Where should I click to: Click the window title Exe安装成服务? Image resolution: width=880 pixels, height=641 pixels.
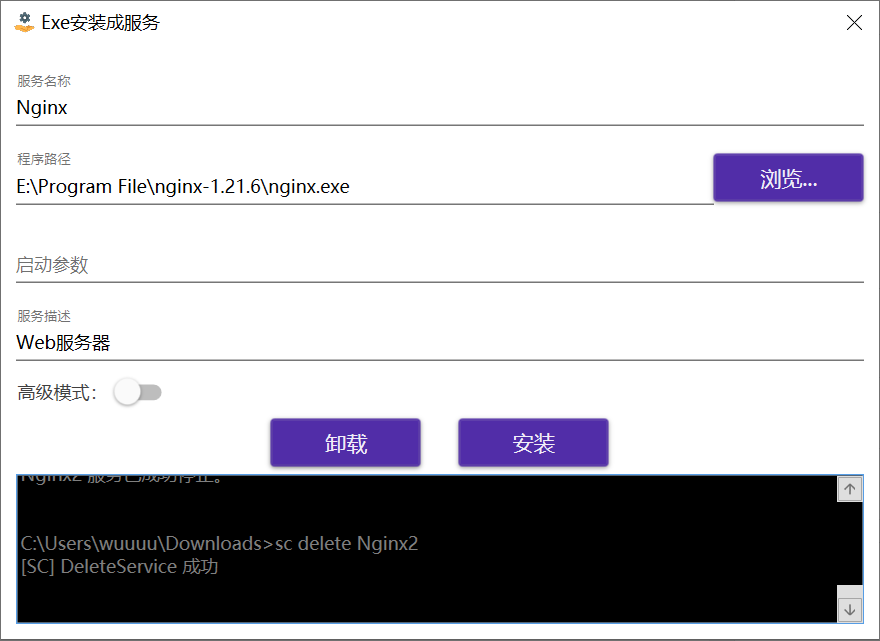pyautogui.click(x=100, y=22)
